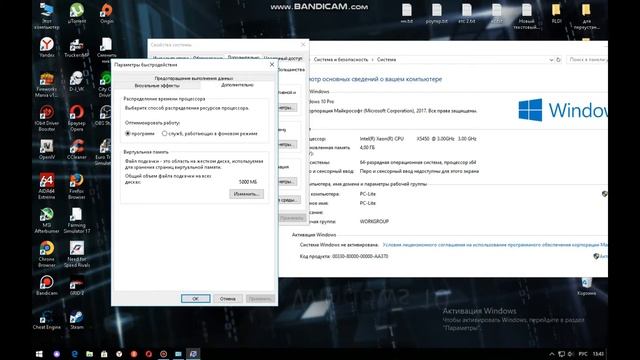Open Steam desktop shortcut
This screenshot has height=360, width=640.
(76, 319)
